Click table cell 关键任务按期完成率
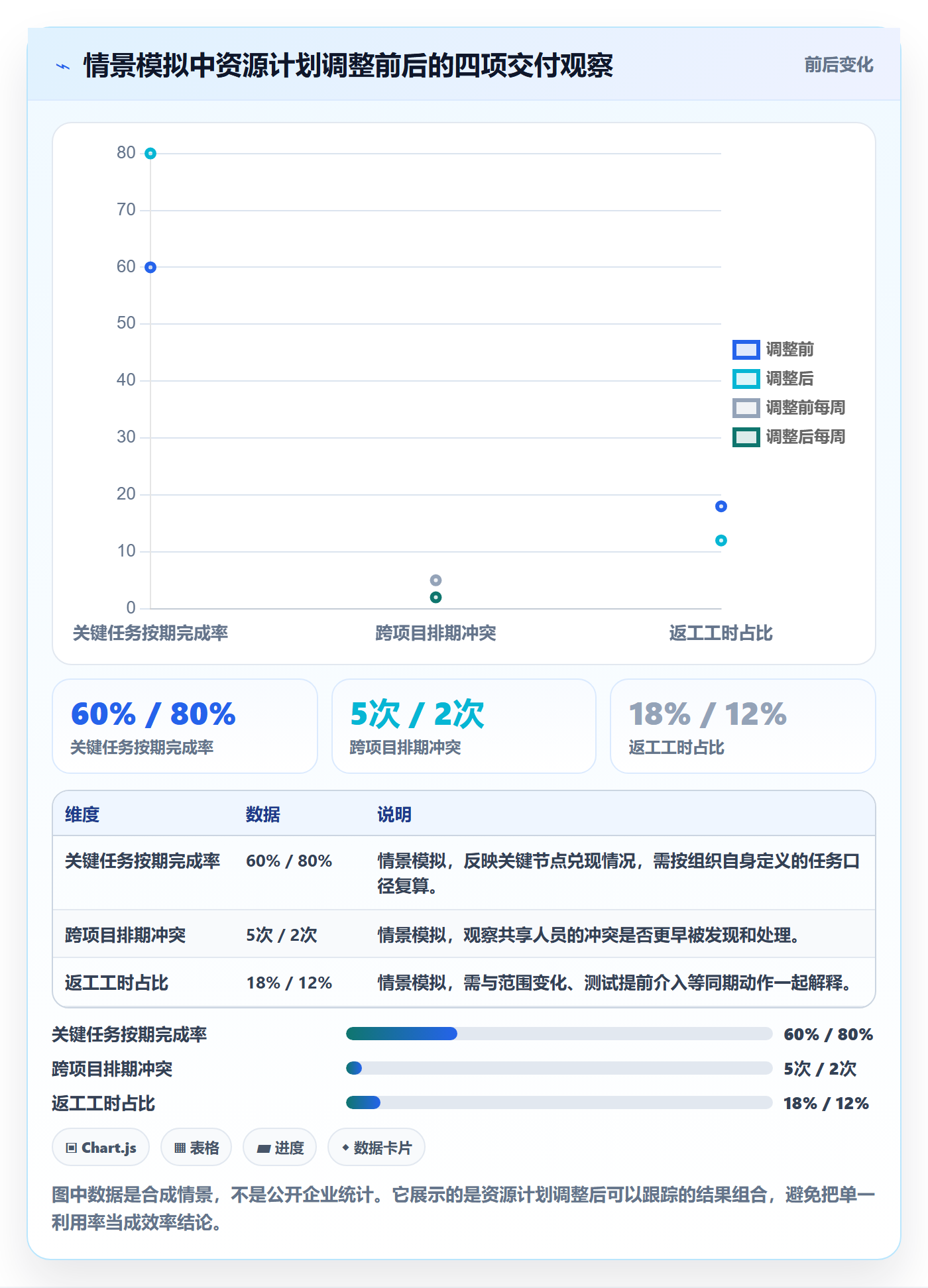 pyautogui.click(x=143, y=861)
